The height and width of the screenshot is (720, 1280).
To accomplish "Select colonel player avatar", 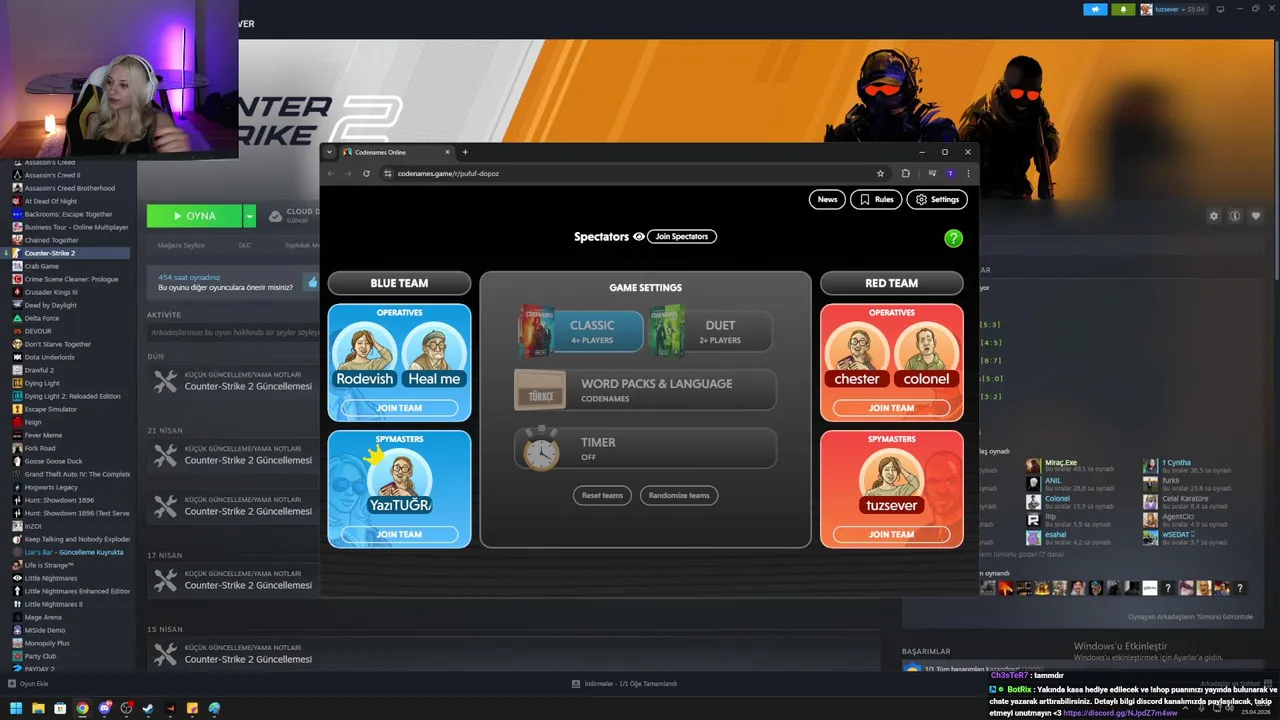I will (x=926, y=355).
